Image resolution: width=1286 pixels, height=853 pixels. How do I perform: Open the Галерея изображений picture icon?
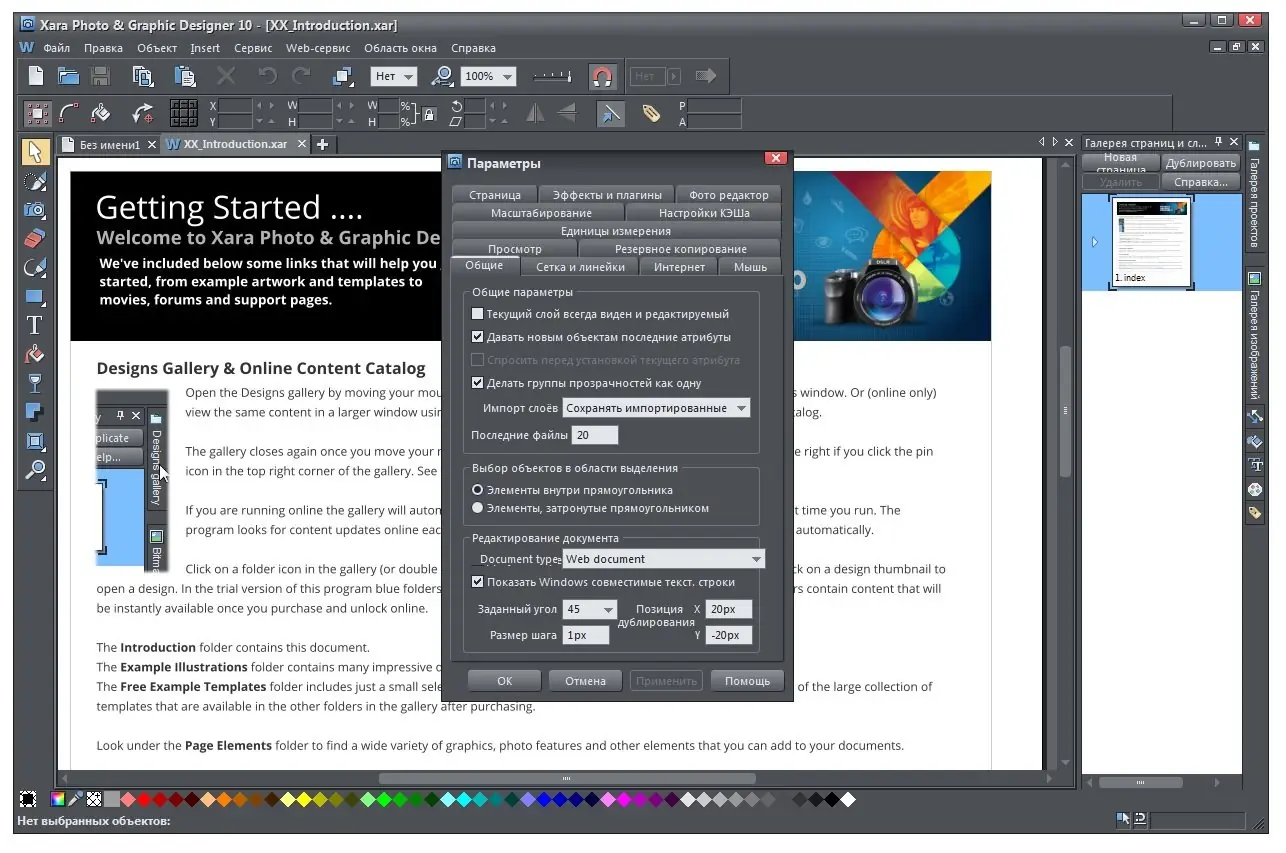click(1253, 279)
